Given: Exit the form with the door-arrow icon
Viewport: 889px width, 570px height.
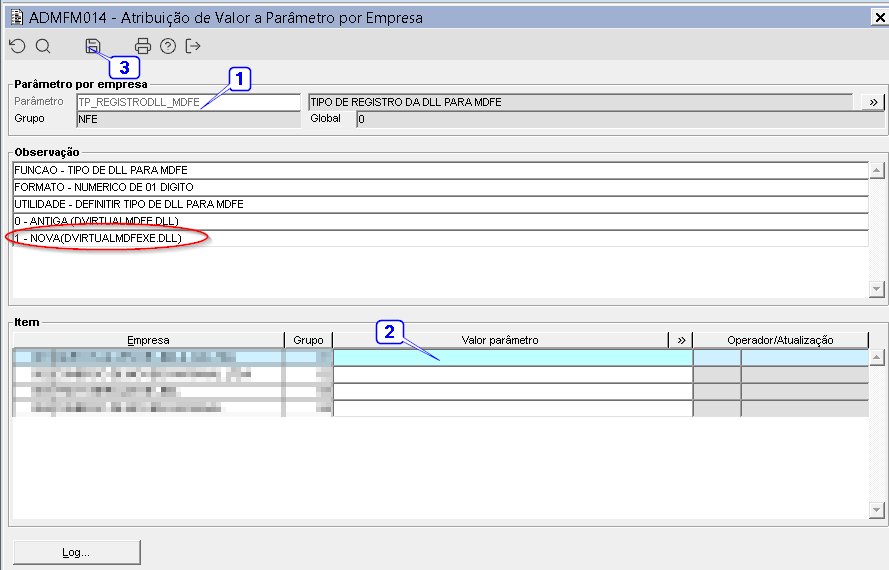Looking at the screenshot, I should tap(193, 46).
